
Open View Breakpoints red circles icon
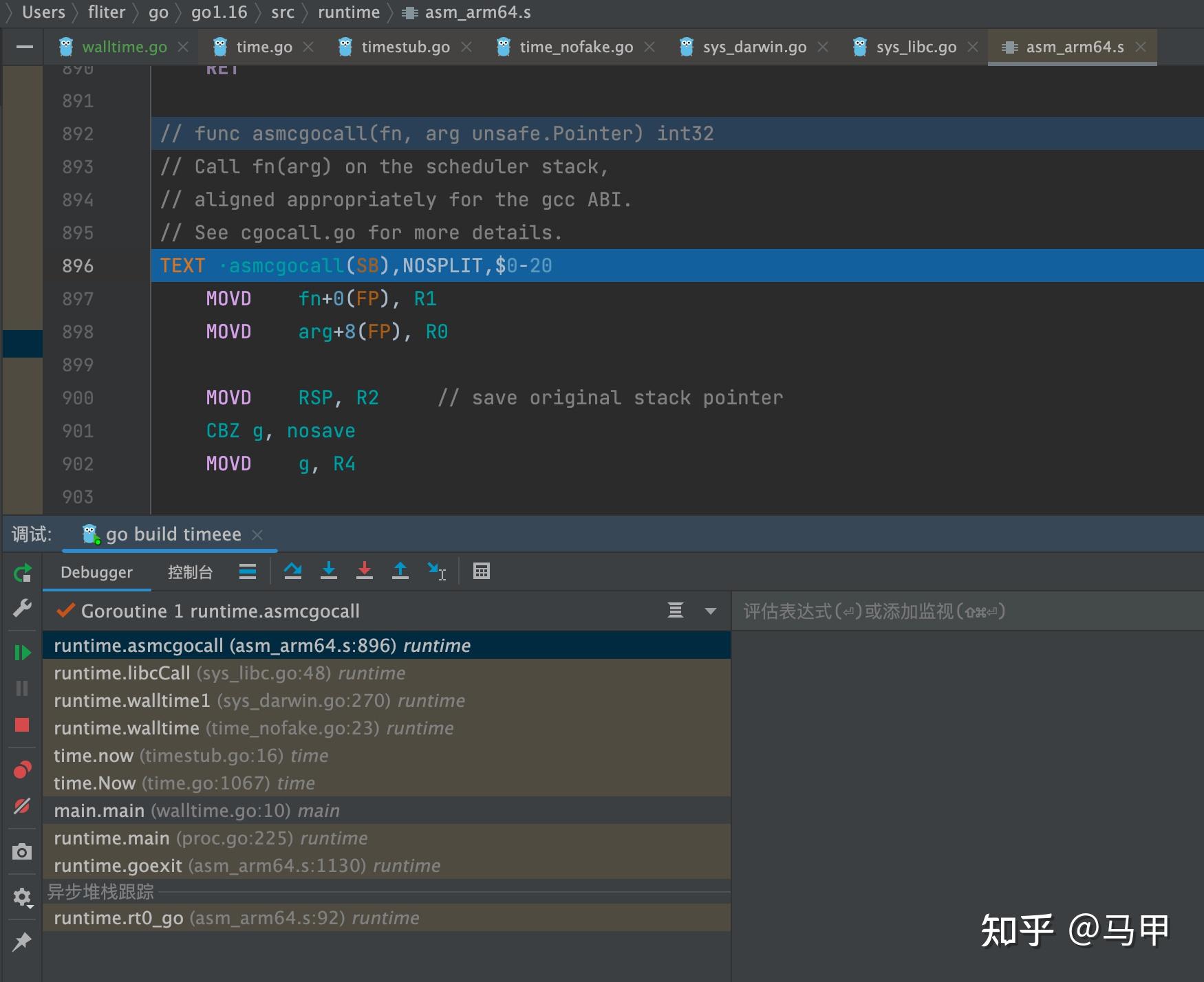(x=22, y=770)
